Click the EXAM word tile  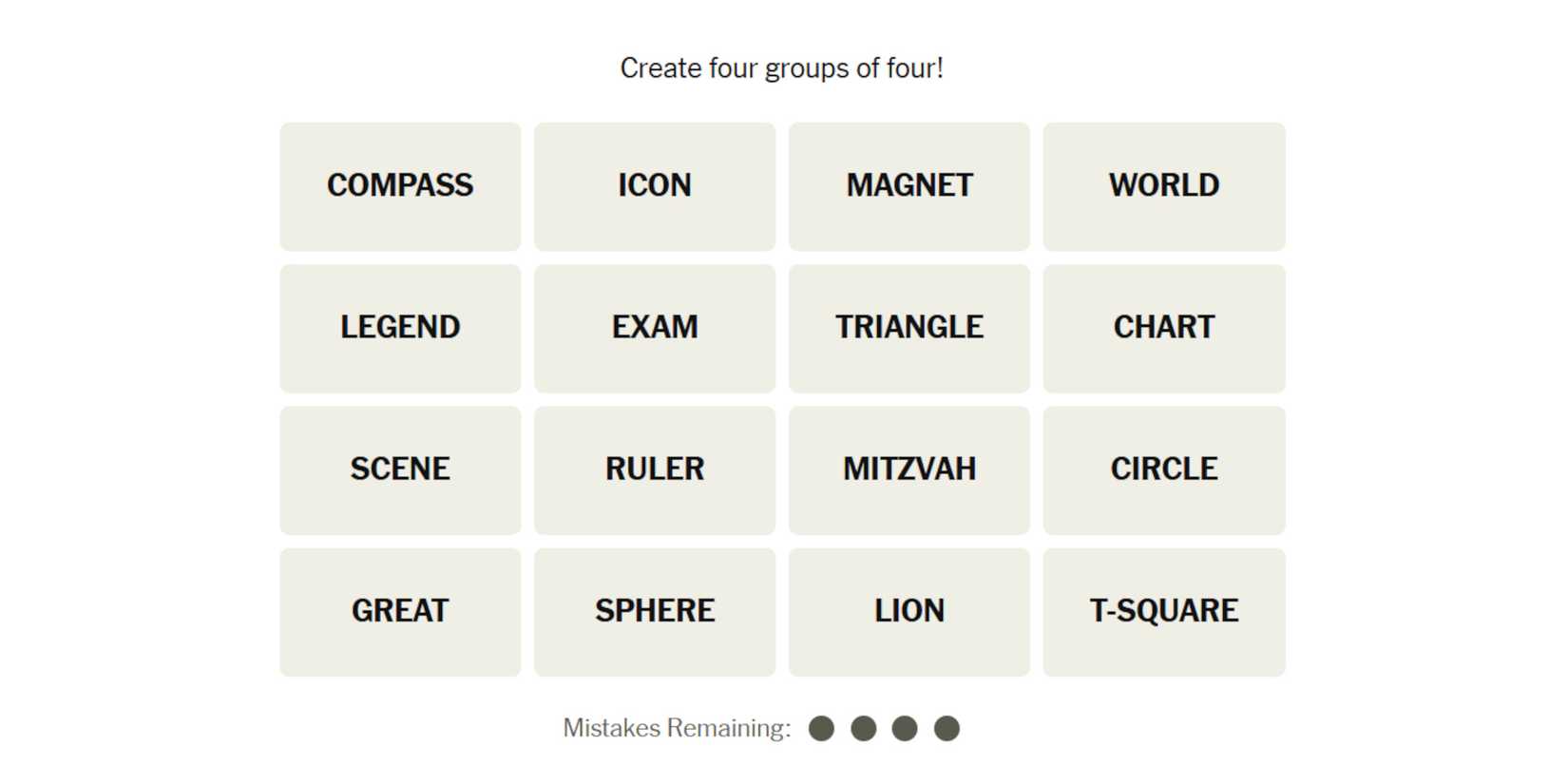pyautogui.click(x=655, y=328)
